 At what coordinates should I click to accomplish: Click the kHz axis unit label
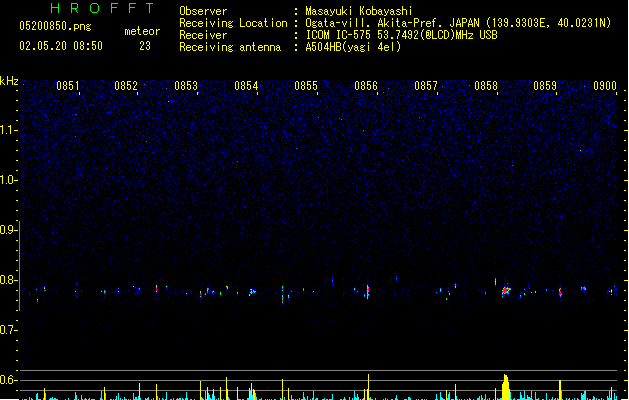click(9, 81)
